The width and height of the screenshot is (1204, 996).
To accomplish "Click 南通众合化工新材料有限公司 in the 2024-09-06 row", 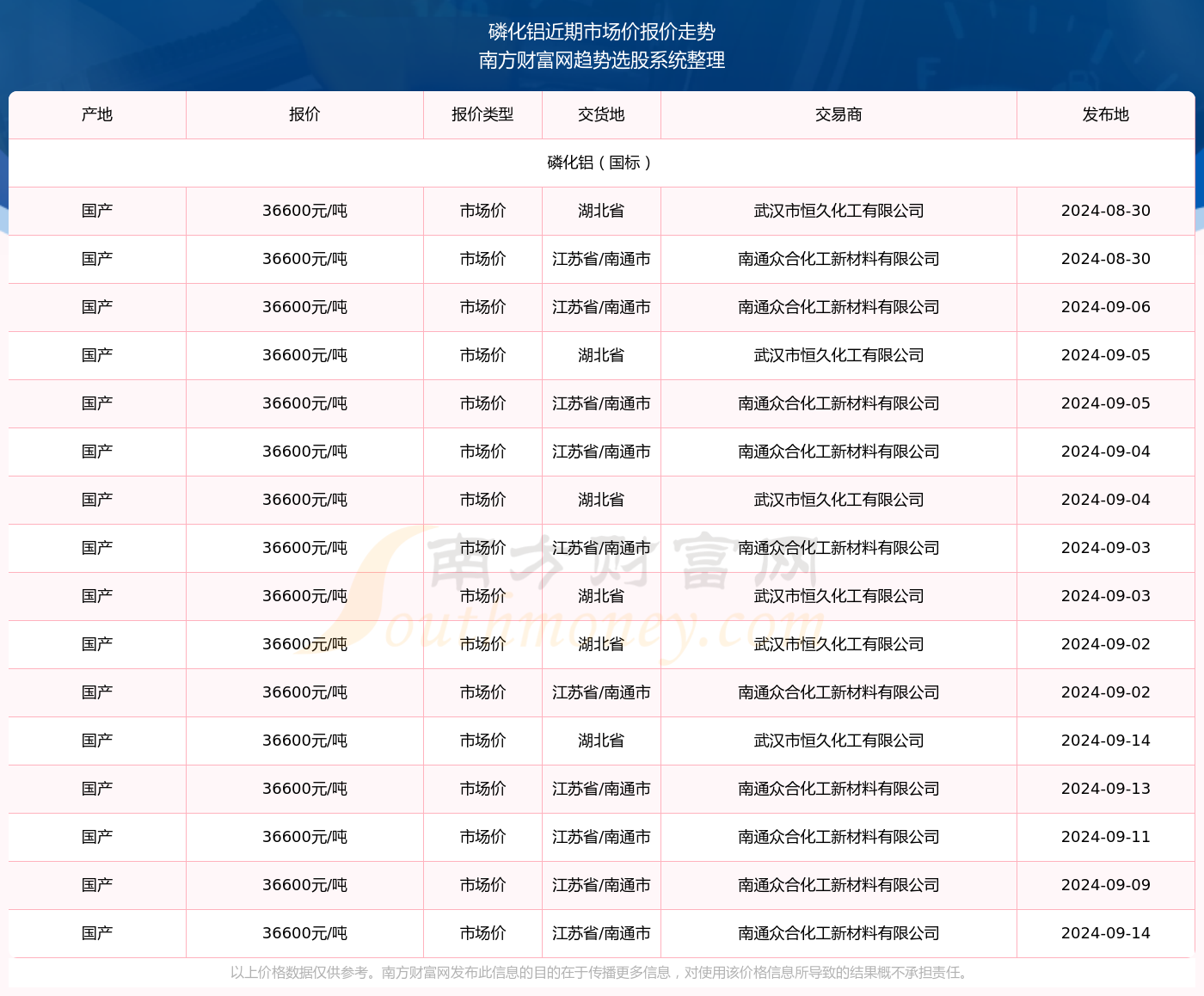I will pos(838,307).
